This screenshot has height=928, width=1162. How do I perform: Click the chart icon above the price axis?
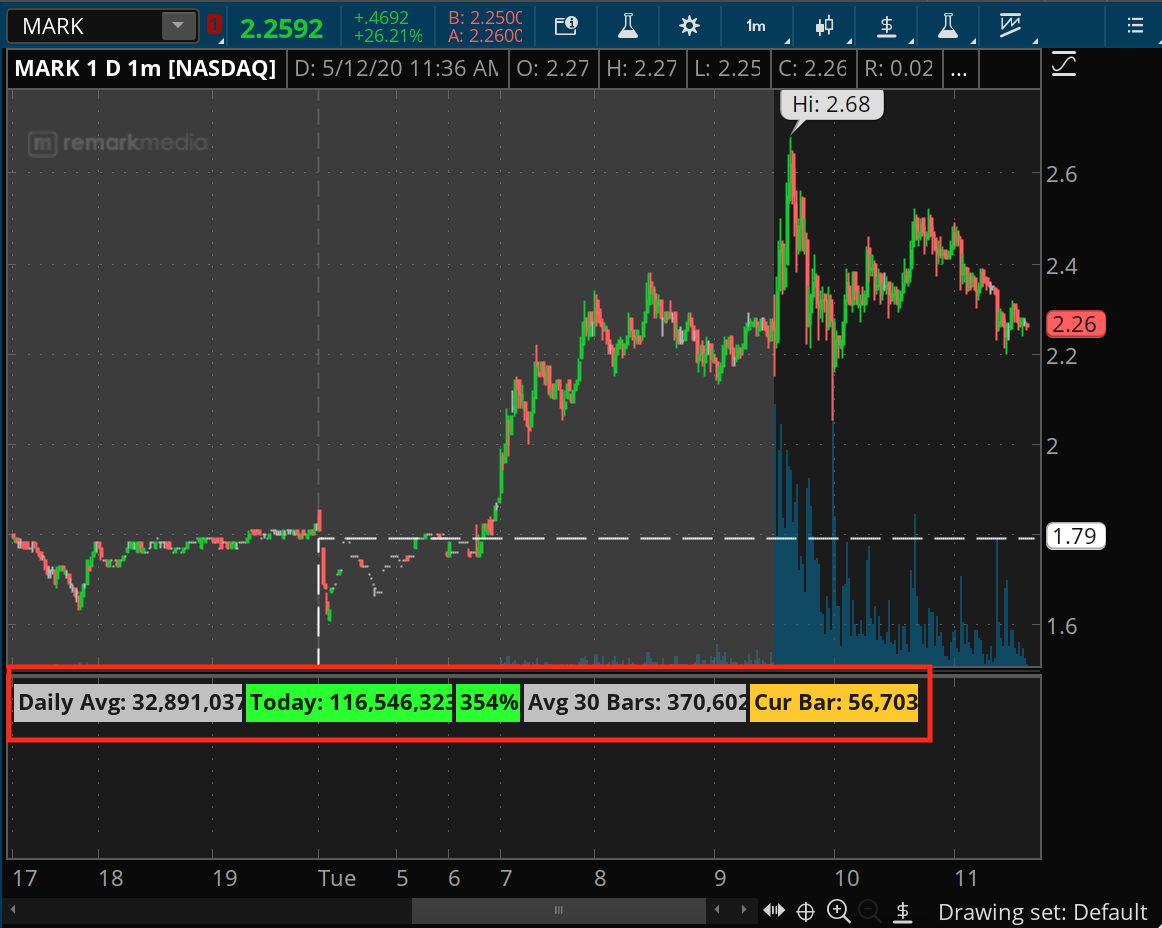pyautogui.click(x=1063, y=65)
